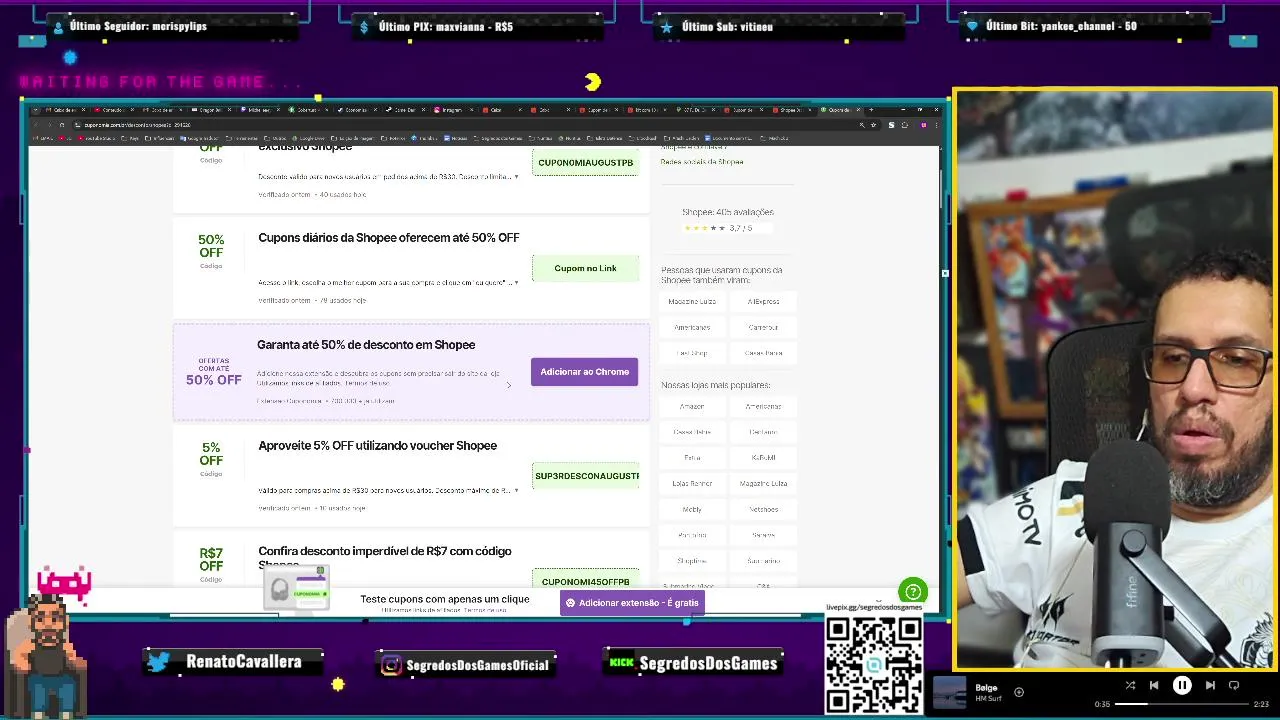Open Confira desconto imperdível de R$7 title

coord(385,558)
